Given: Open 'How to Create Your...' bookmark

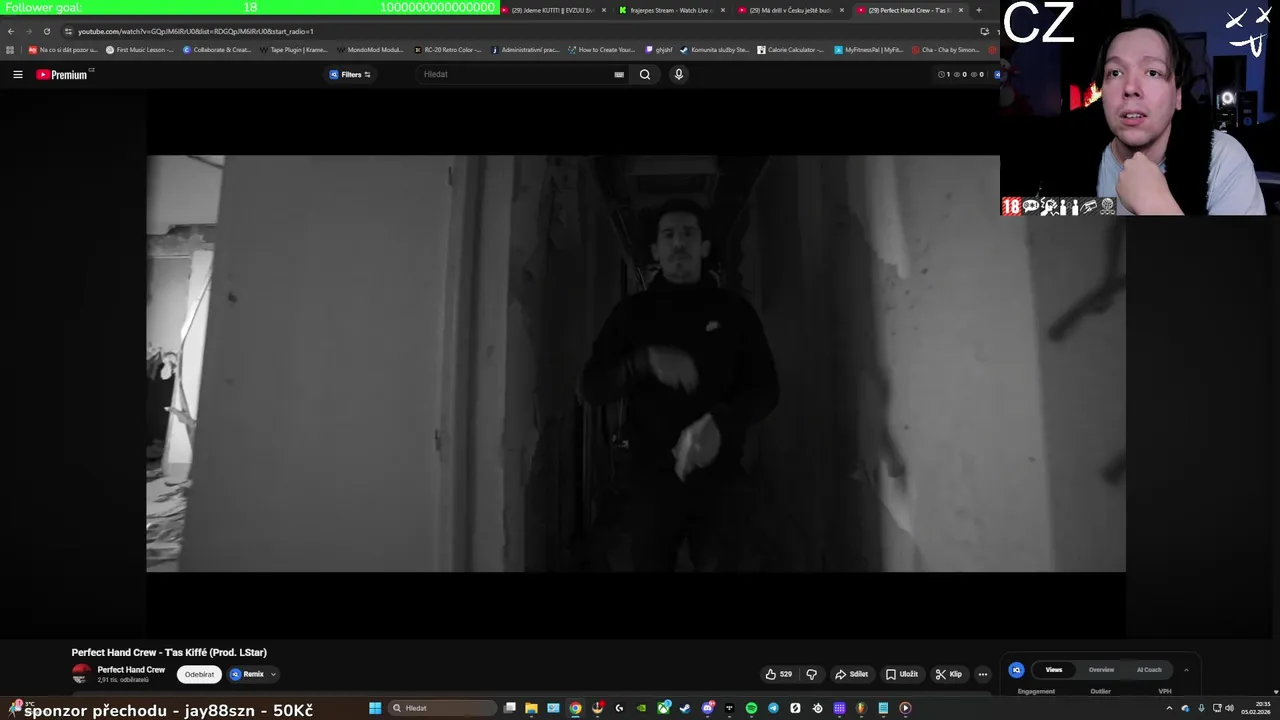Looking at the screenshot, I should click(601, 49).
